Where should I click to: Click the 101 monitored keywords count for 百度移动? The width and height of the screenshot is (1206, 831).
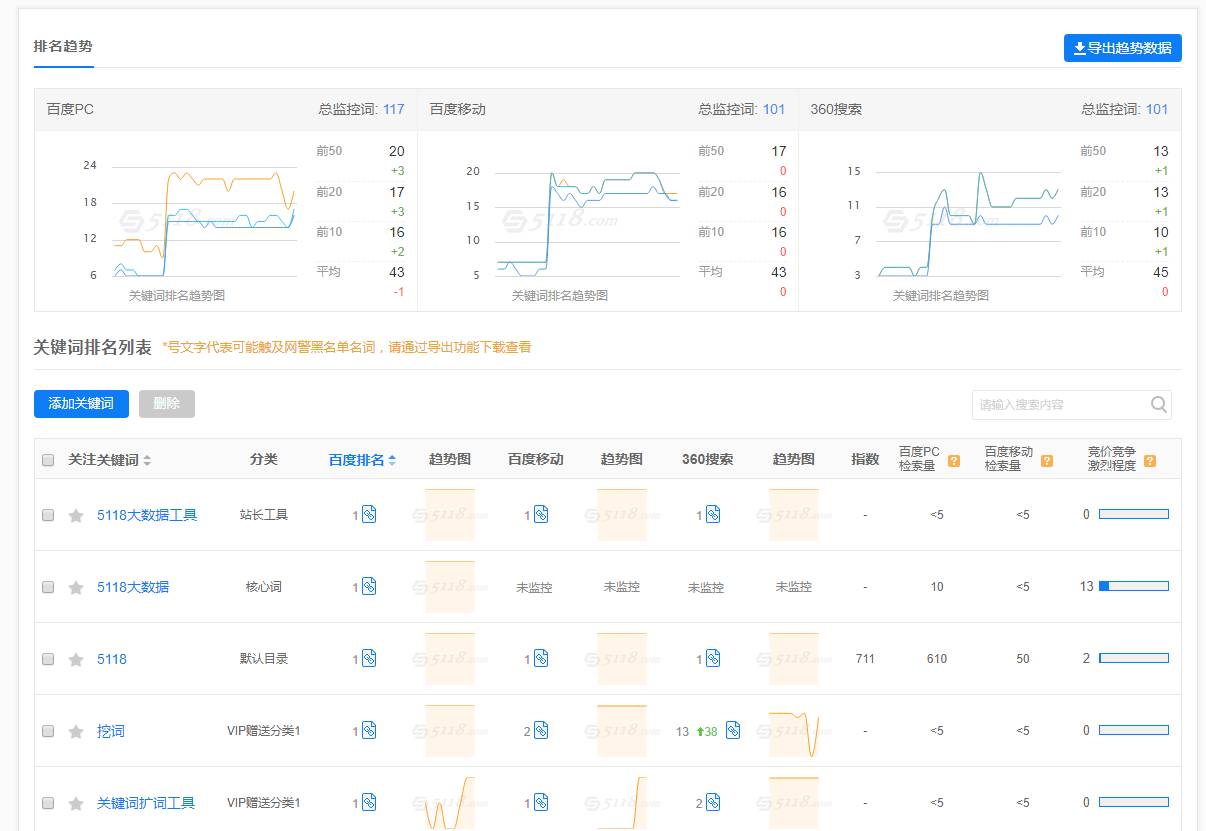pos(774,109)
